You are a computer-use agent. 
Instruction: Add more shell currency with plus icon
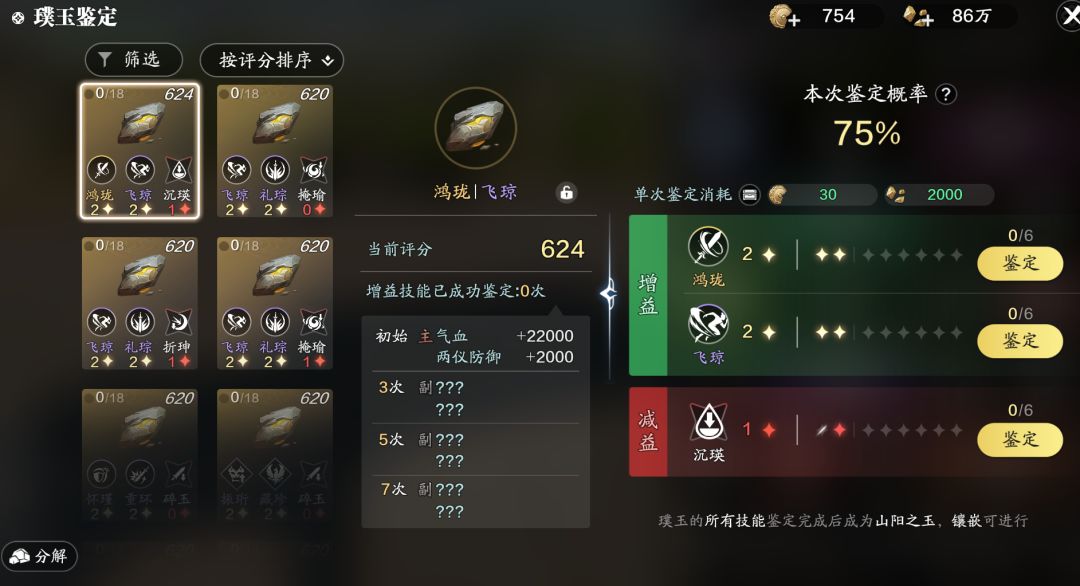pyautogui.click(x=785, y=16)
